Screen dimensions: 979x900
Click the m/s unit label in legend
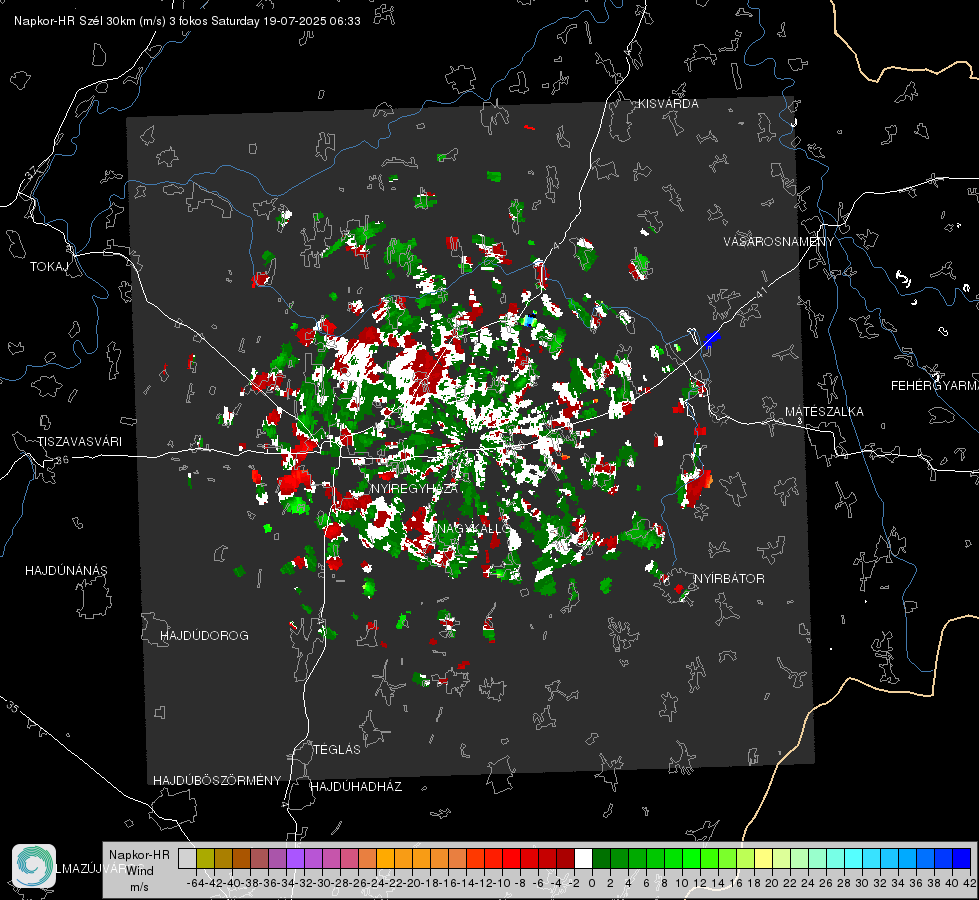click(139, 886)
